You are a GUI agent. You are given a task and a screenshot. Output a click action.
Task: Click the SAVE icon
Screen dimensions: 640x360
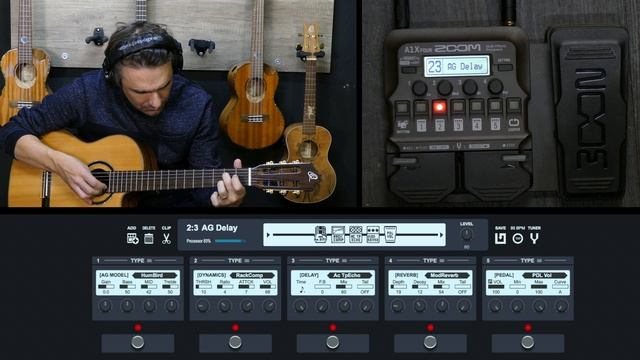(500, 238)
